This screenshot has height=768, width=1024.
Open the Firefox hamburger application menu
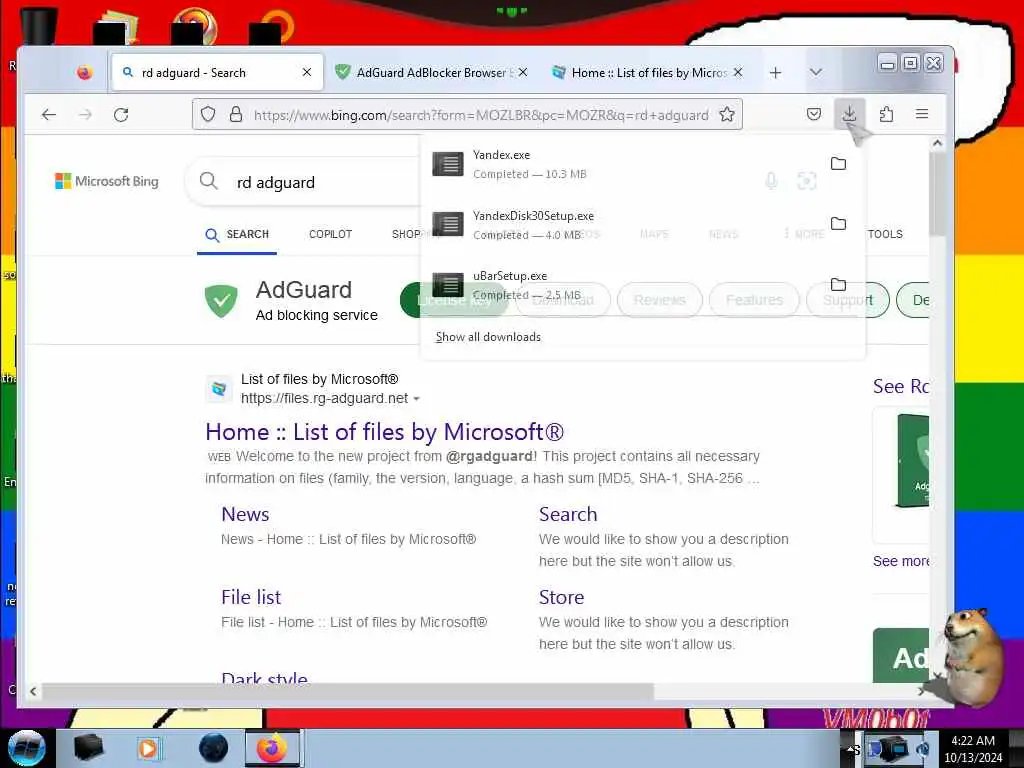[921, 114]
